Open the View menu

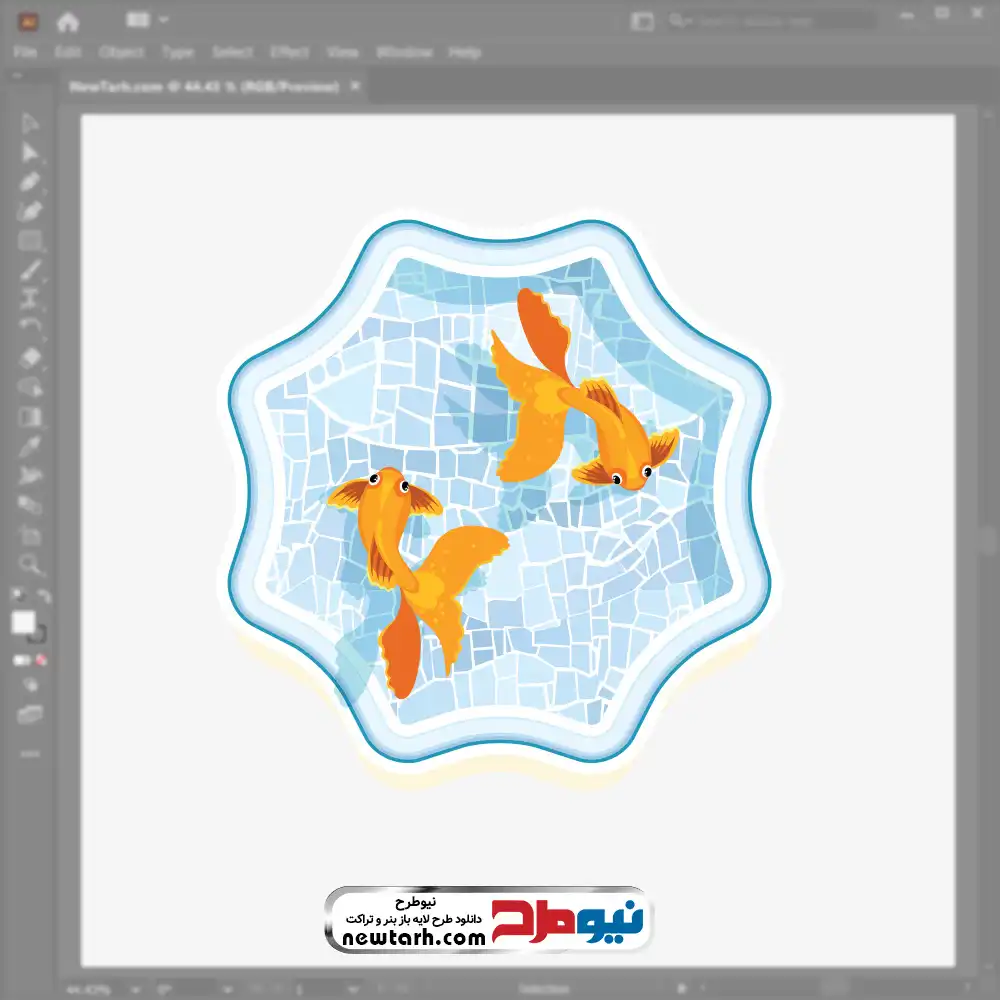point(342,52)
